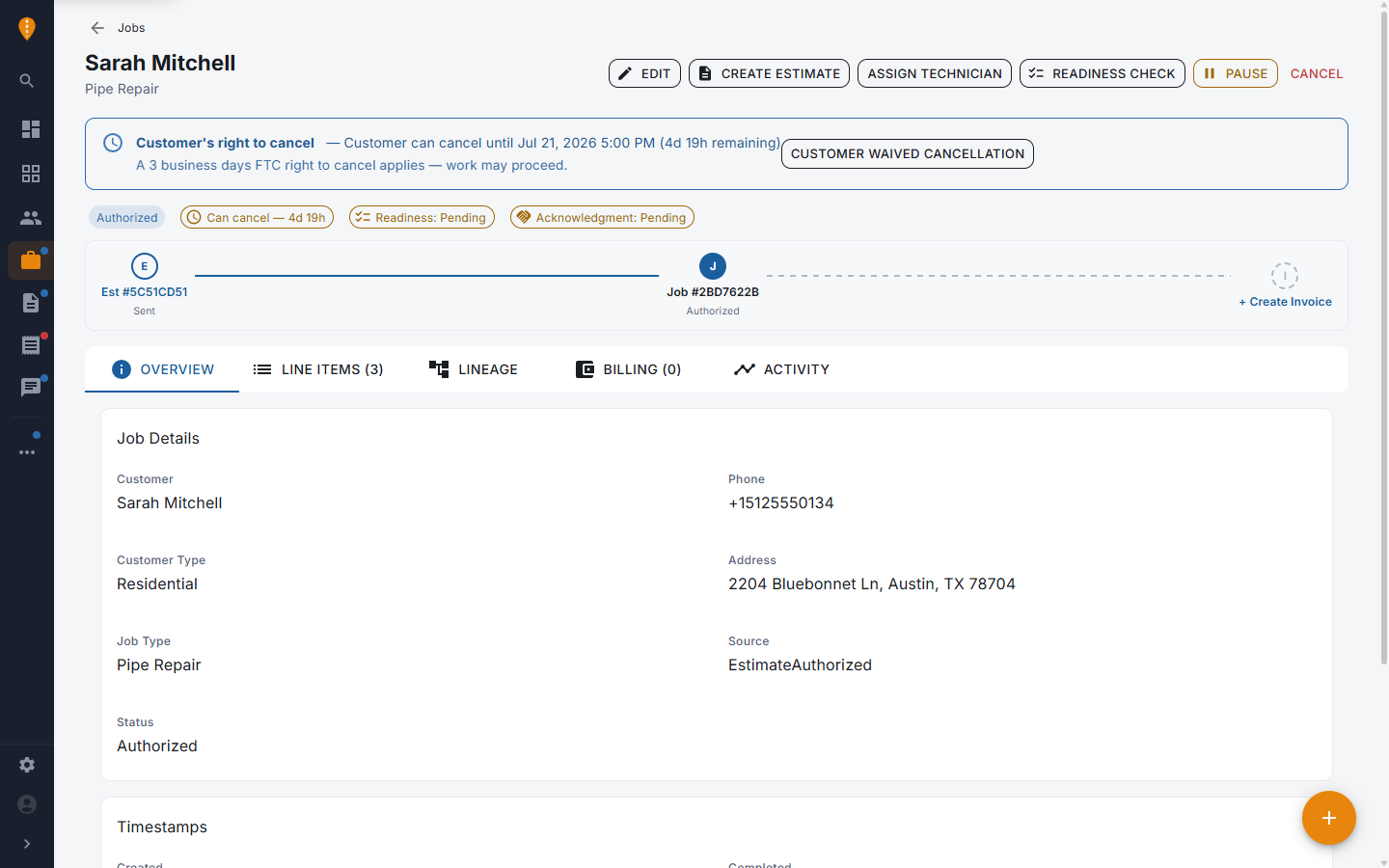This screenshot has width=1389, height=868.
Task: Click the customer value Sarah Mitchell
Action: (x=170, y=502)
